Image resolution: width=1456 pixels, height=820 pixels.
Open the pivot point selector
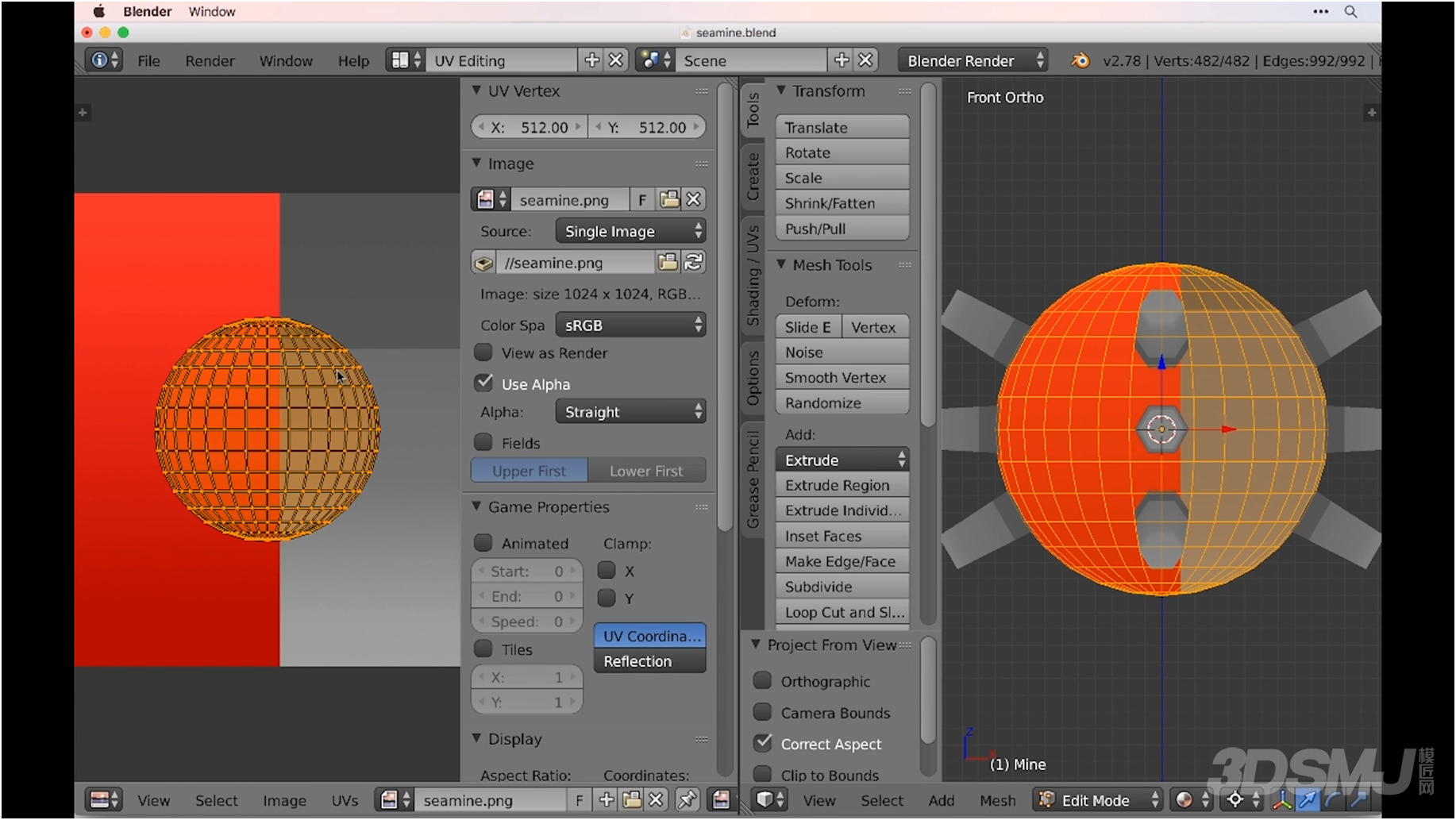1242,800
